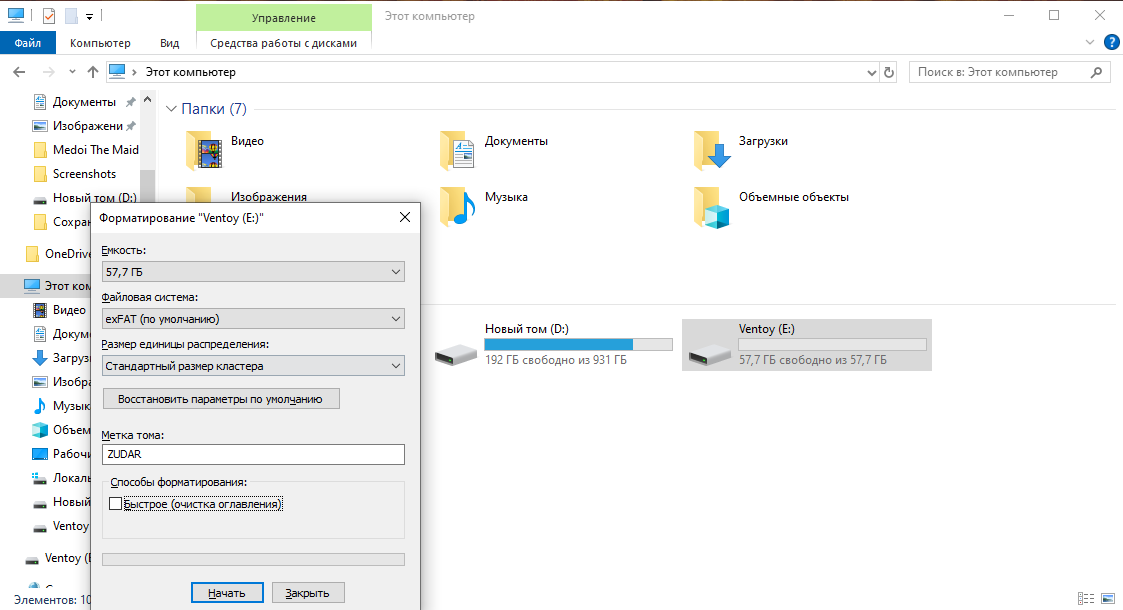This screenshot has height=610, width=1123.
Task: Click the Метка тома text field
Action: [x=253, y=454]
